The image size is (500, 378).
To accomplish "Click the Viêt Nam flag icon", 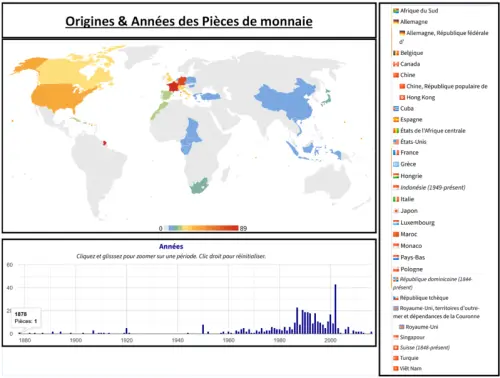I will click(x=396, y=368).
